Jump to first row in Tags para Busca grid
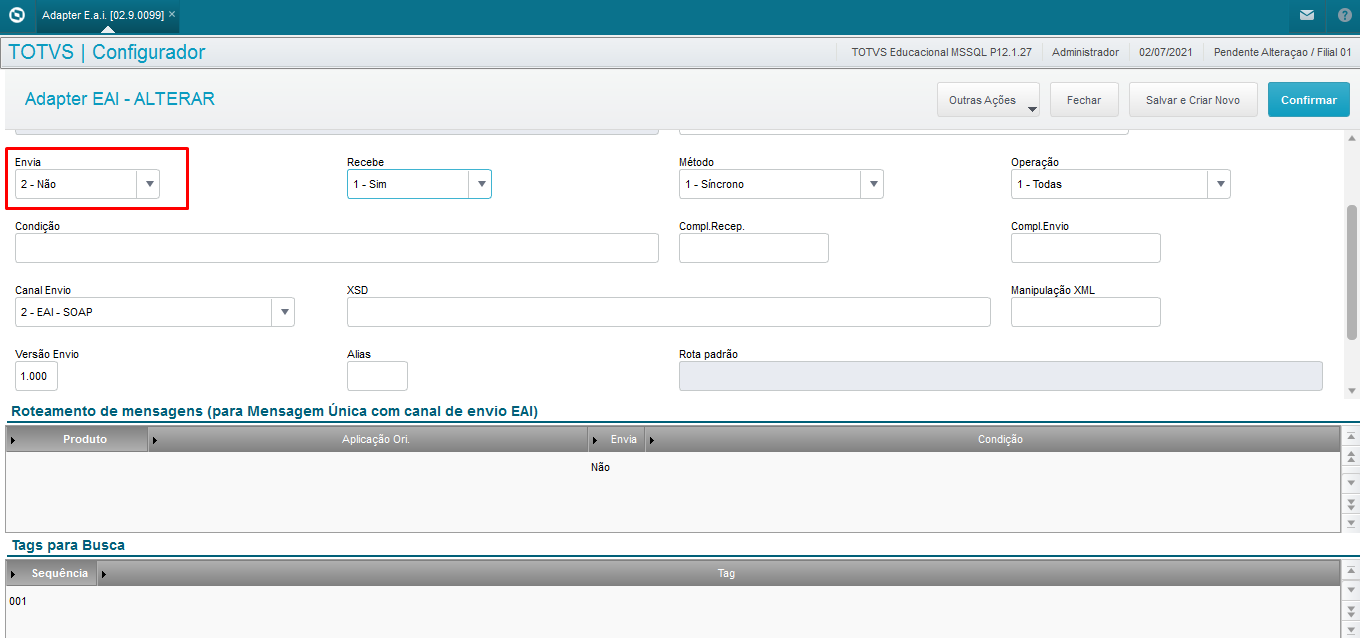Screen dimensions: 1360x638 (x=1352, y=571)
